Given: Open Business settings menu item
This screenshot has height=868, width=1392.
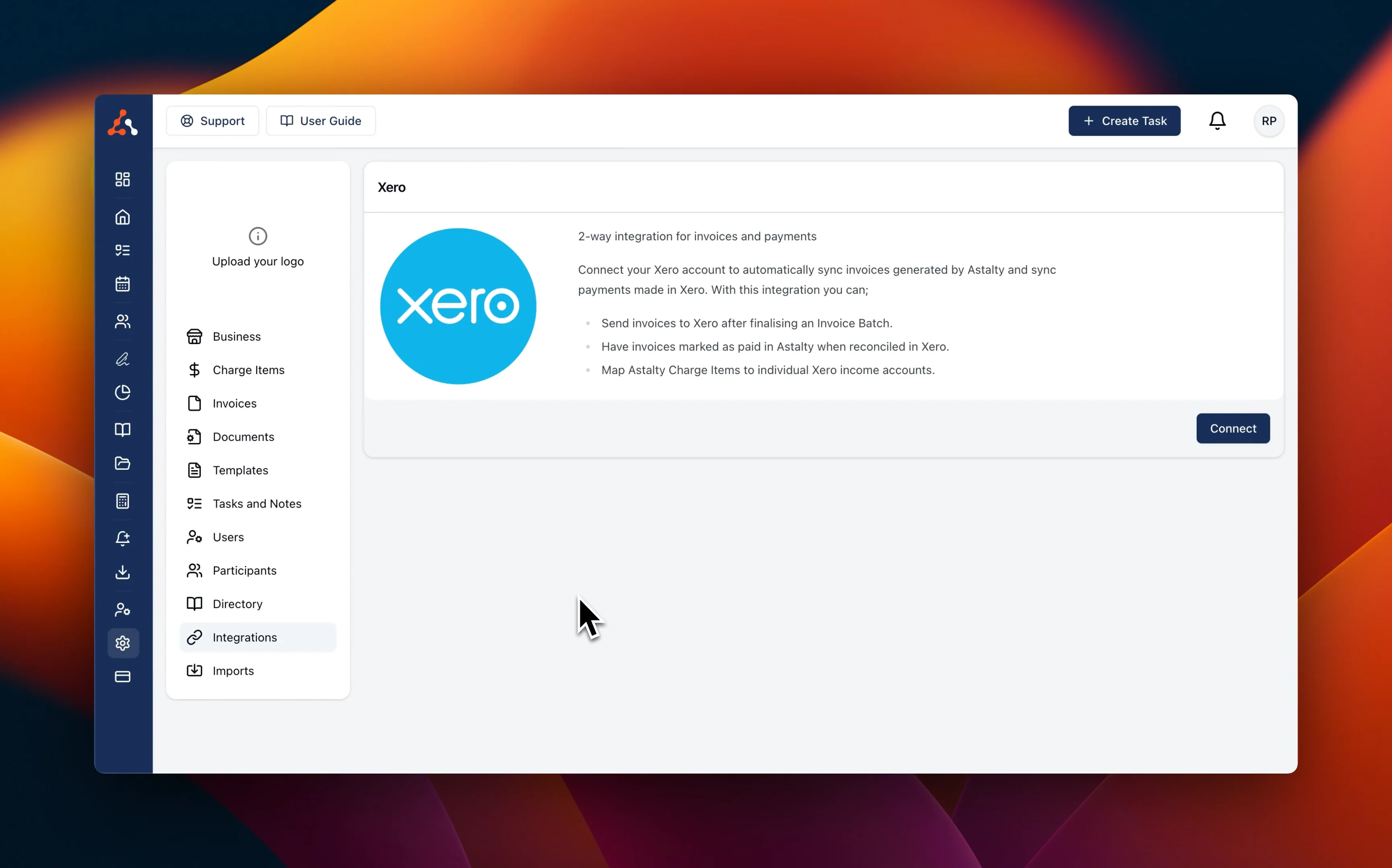Looking at the screenshot, I should pos(258,336).
